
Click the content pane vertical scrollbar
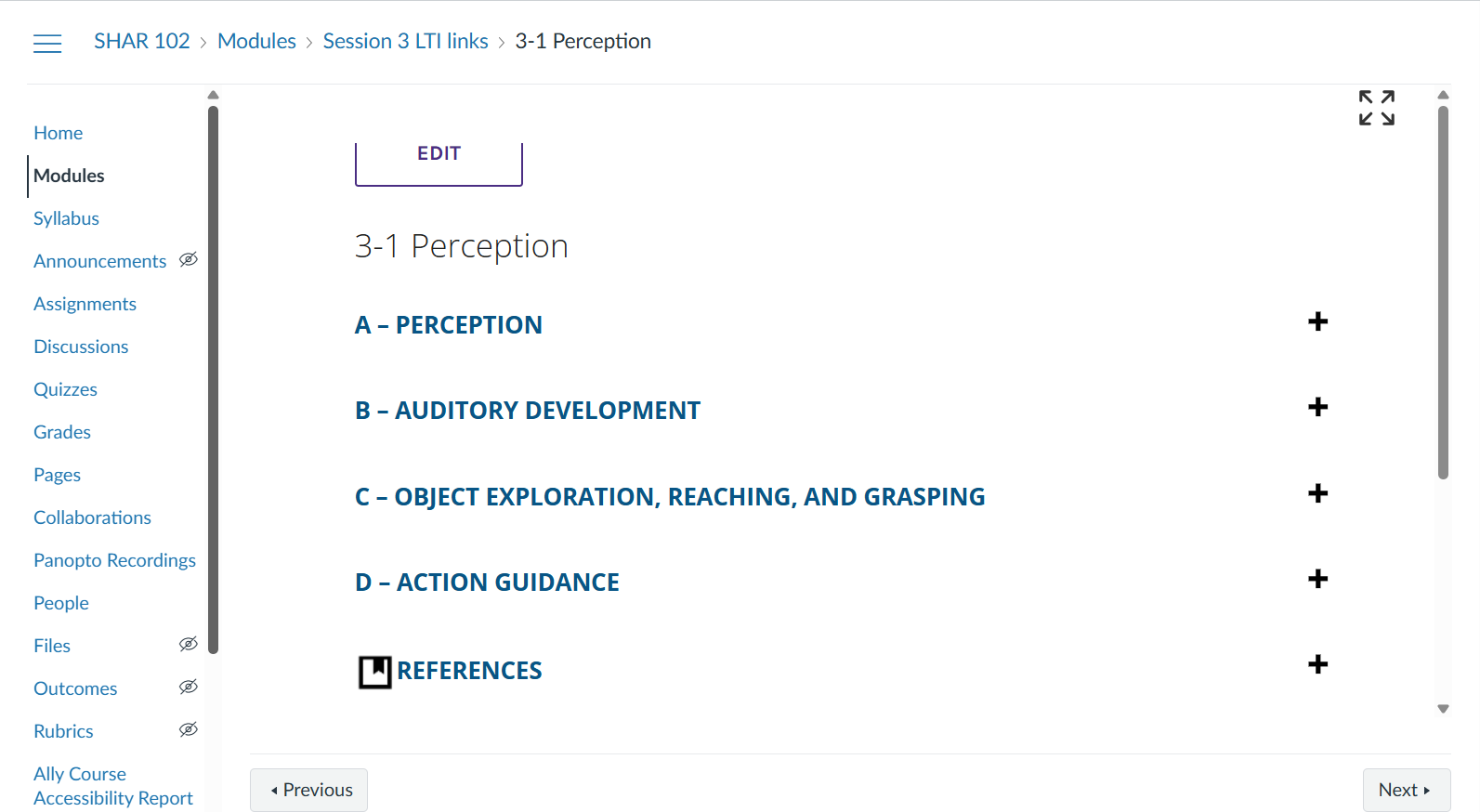pyautogui.click(x=1443, y=293)
